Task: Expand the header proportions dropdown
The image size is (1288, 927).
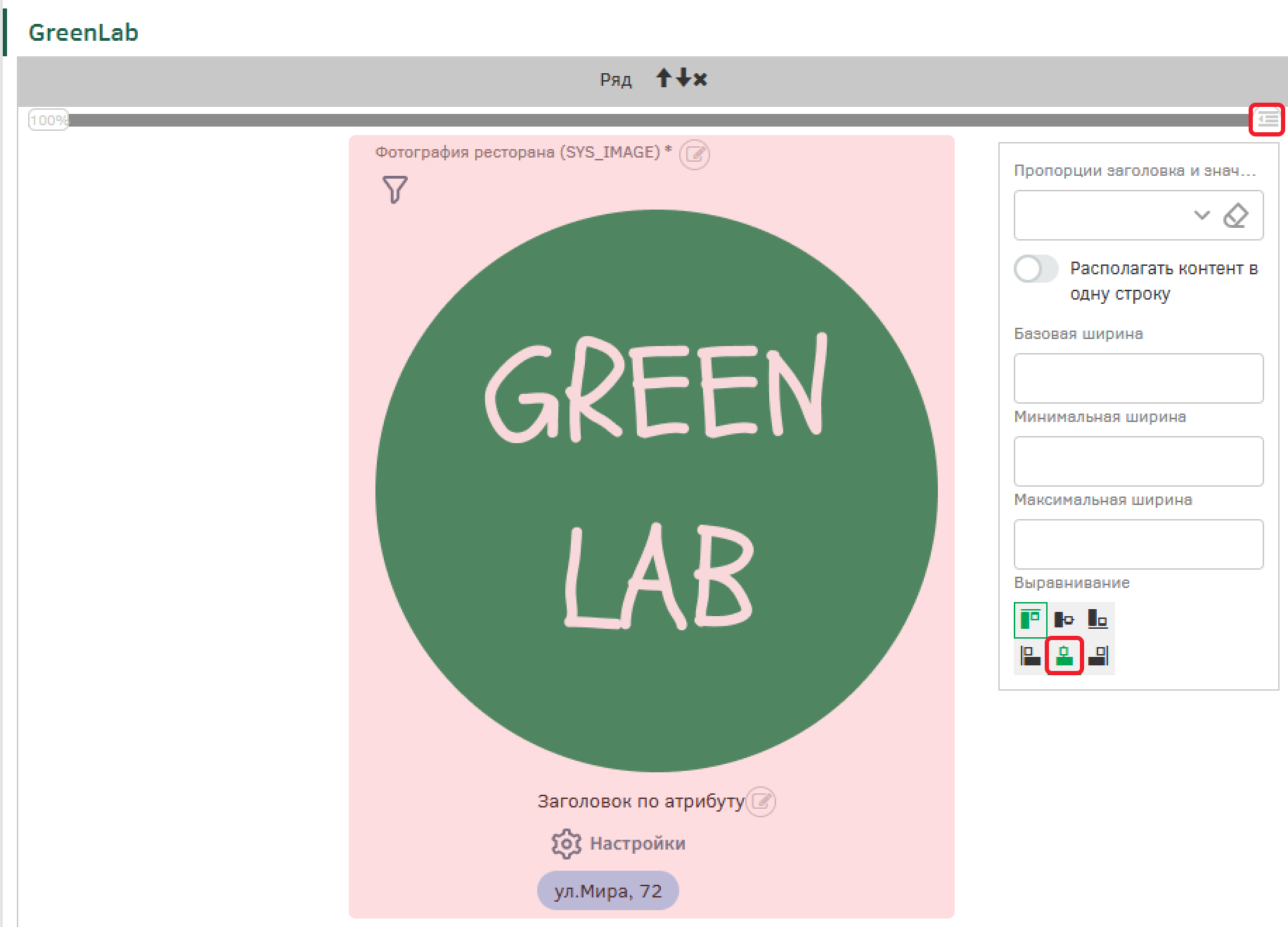Action: (1202, 215)
